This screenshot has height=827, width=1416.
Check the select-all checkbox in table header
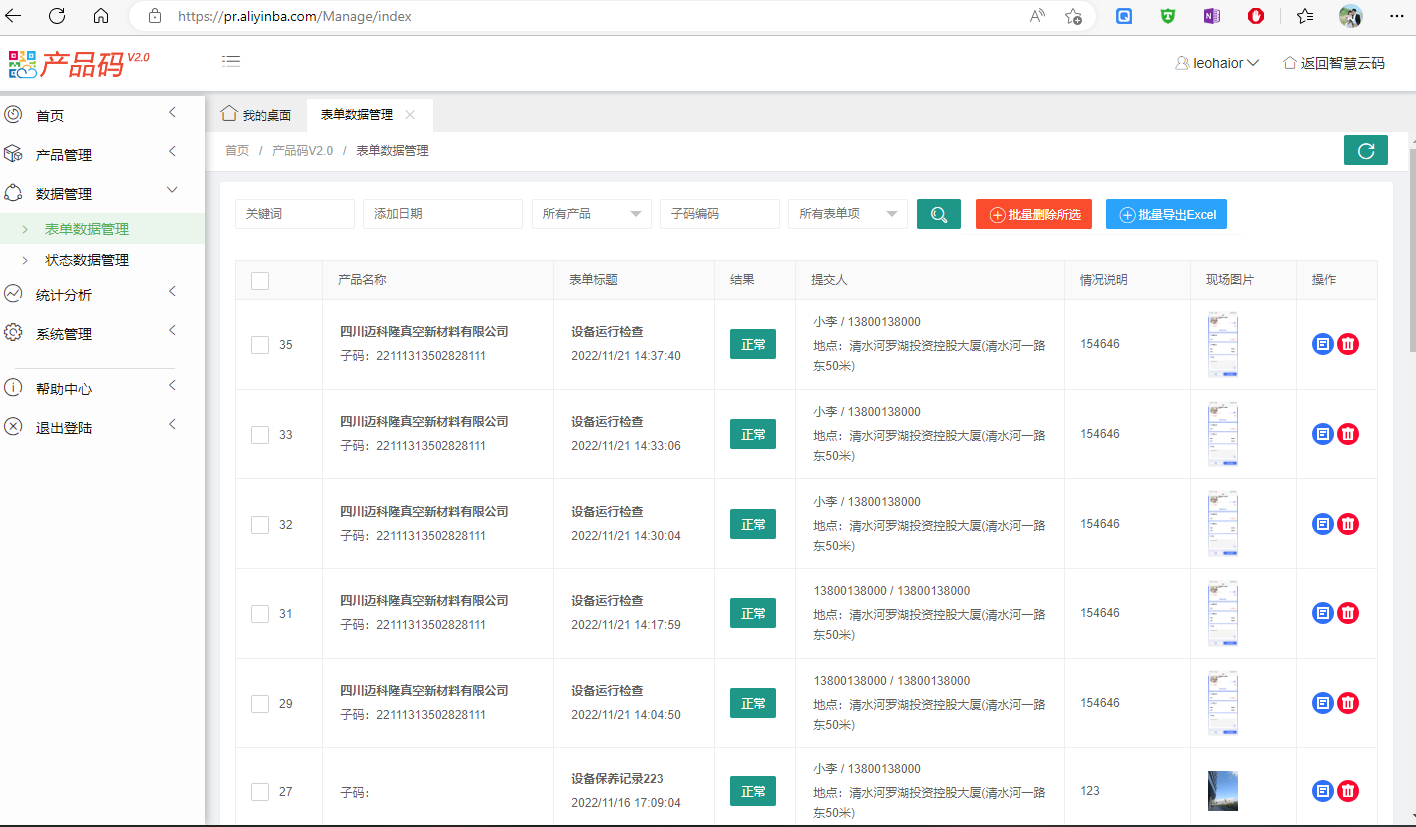(260, 281)
